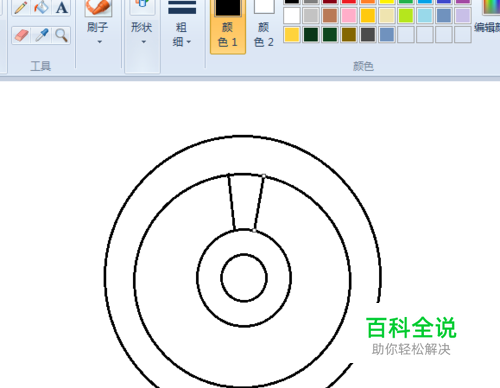Click the wedge between the two spoke lines
The width and height of the screenshot is (500, 388).
(246, 202)
